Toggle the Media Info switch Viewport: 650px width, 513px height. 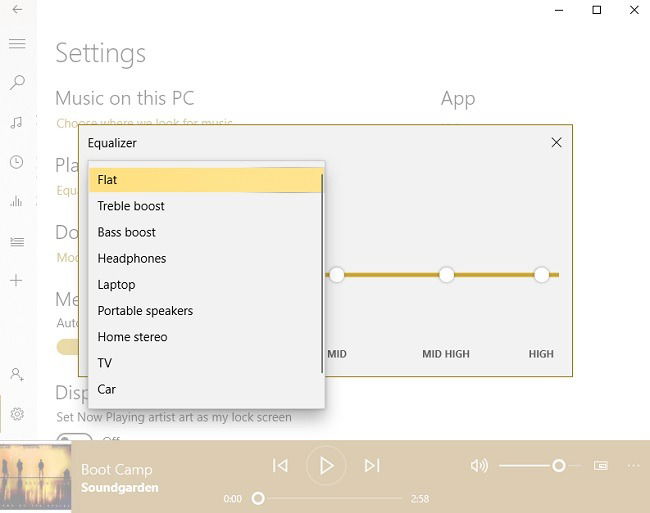(x=68, y=347)
